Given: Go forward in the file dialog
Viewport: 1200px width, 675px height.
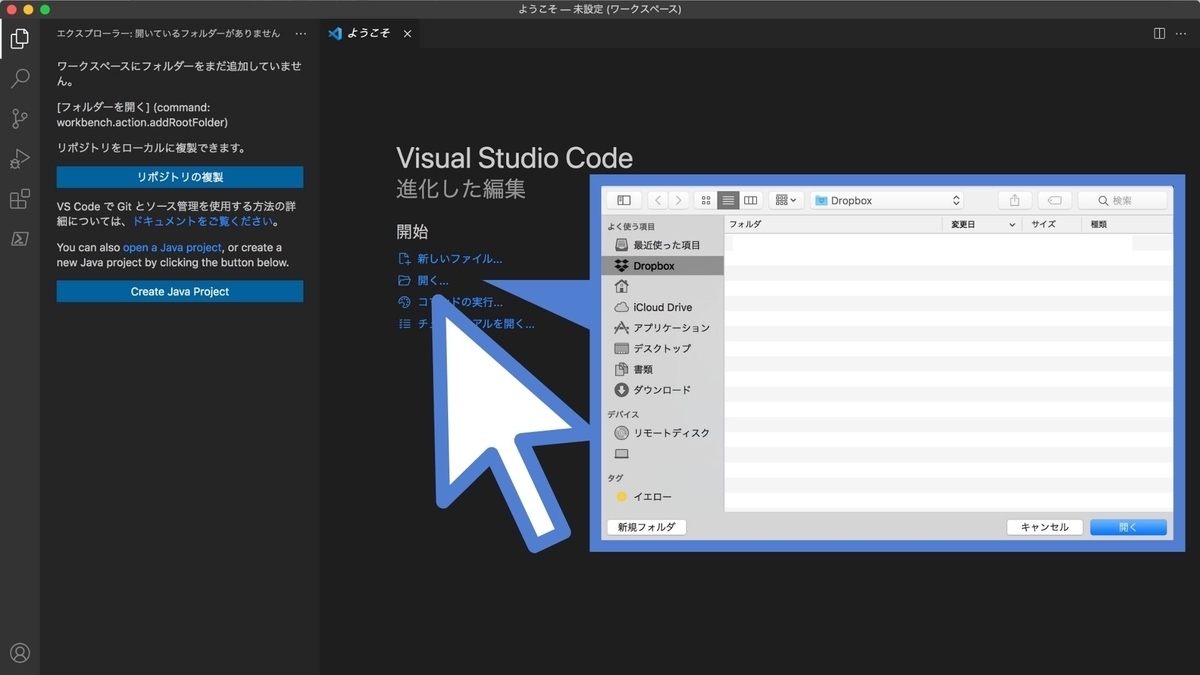Looking at the screenshot, I should click(x=679, y=200).
